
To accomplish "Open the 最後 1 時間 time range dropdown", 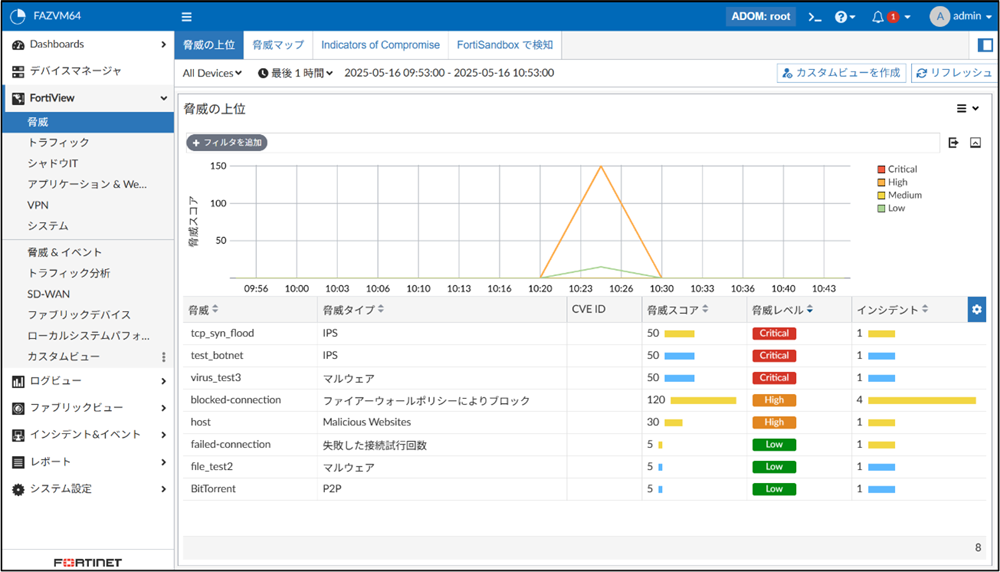I will click(x=296, y=73).
